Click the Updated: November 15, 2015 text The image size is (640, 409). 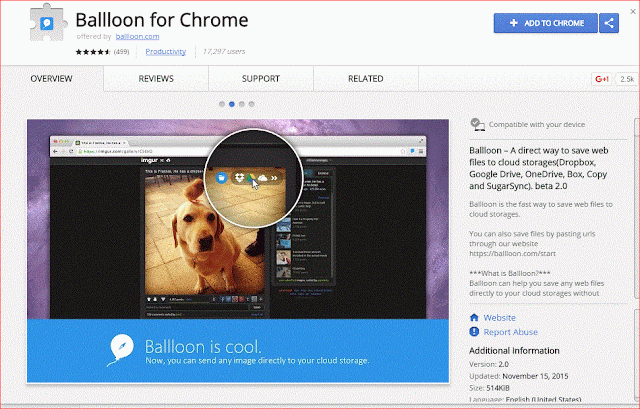518,376
